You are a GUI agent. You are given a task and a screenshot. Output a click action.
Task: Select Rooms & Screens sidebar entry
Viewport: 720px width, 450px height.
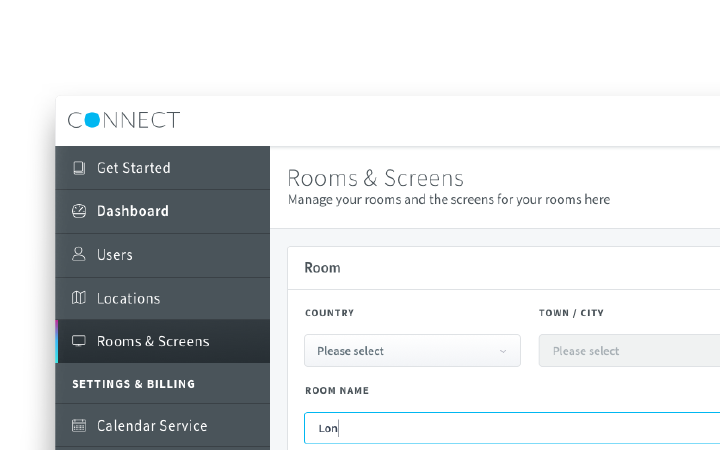163,341
